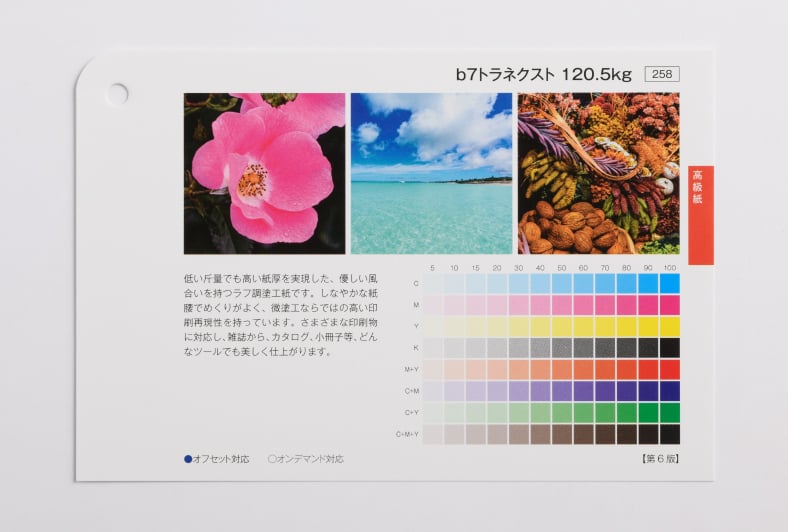This screenshot has width=788, height=532.
Task: Select the filled オフセット対応 bullet
Action: [188, 459]
